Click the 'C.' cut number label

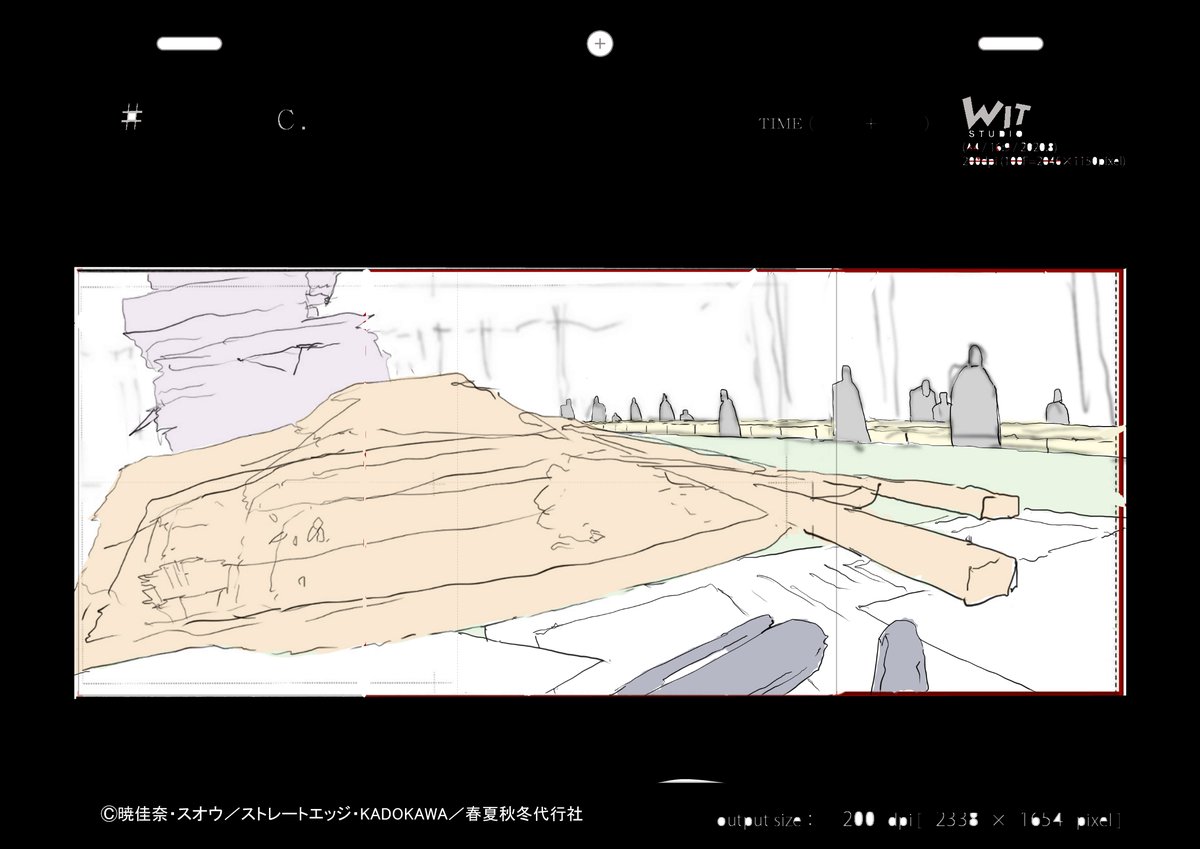click(x=292, y=121)
